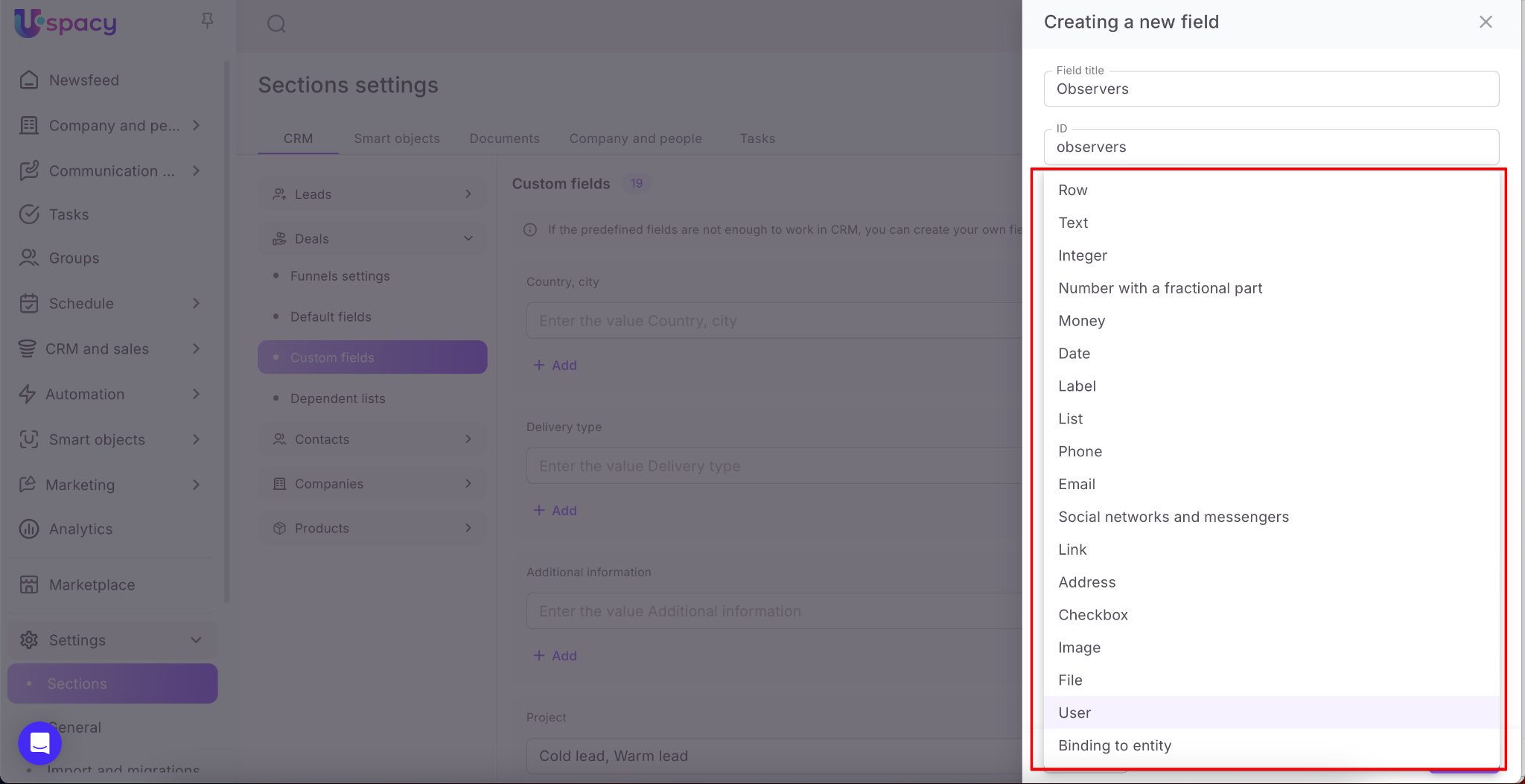Viewport: 1525px width, 784px height.
Task: Click the Tasks checkmark icon
Action: click(x=29, y=214)
